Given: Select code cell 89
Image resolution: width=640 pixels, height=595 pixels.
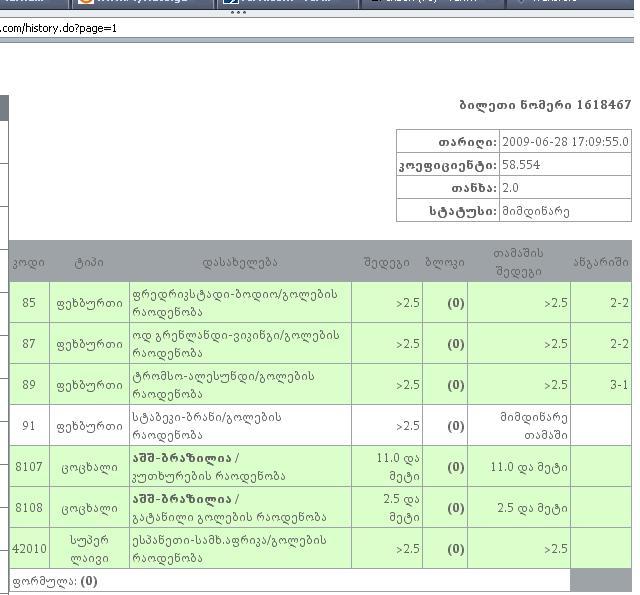Looking at the screenshot, I should 29,384.
